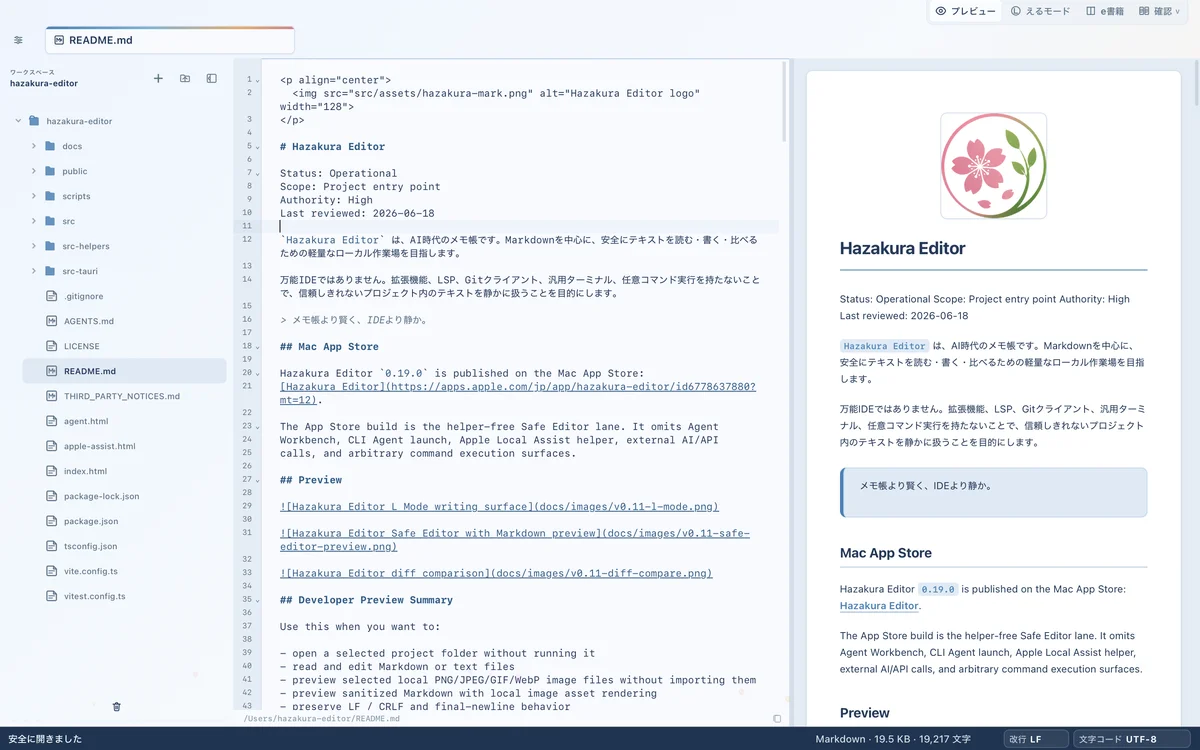Toggle the プレビュー preview mode button
This screenshot has width=1200, height=750.
[x=965, y=11]
